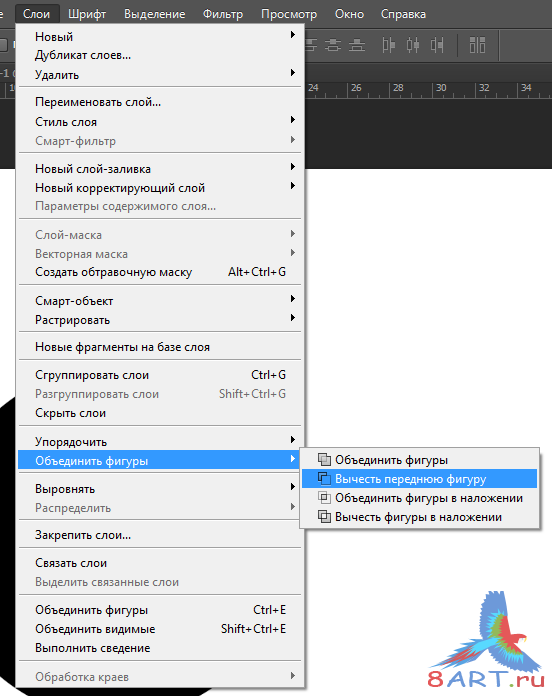The width and height of the screenshot is (552, 696).
Task: Open the Просмотр menu
Action: click(x=289, y=14)
